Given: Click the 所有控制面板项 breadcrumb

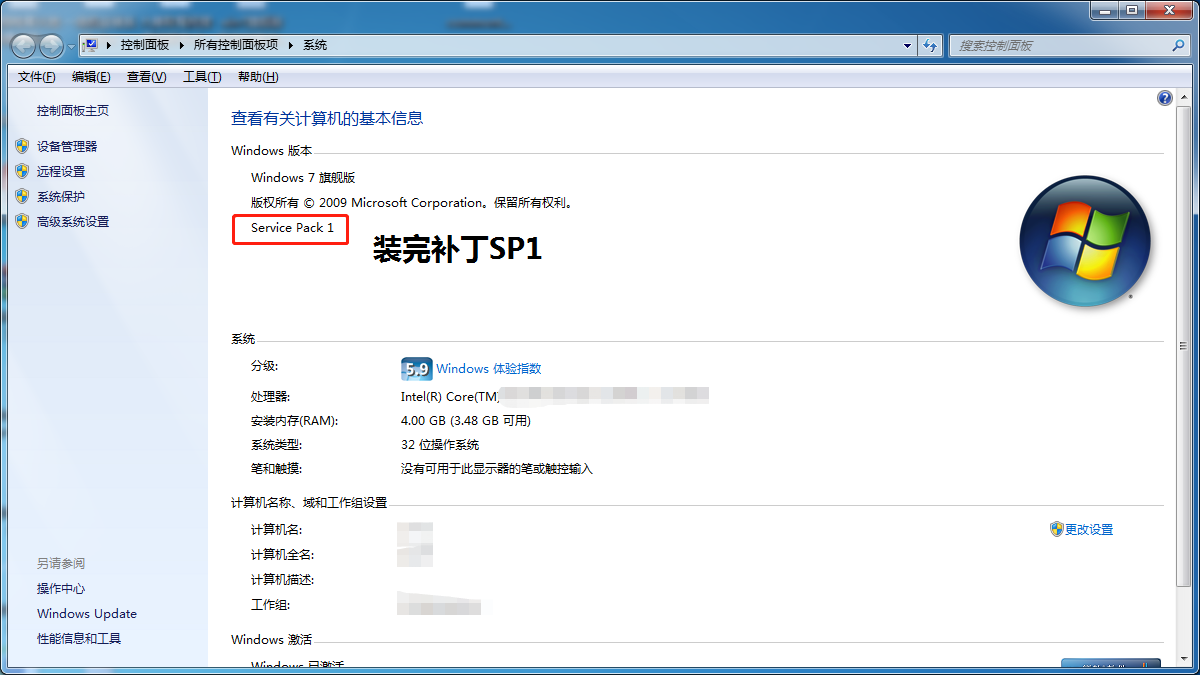Looking at the screenshot, I should pos(235,45).
